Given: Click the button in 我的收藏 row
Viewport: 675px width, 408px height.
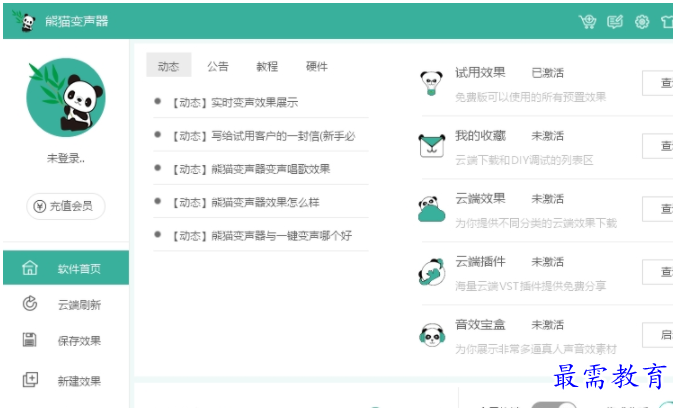Looking at the screenshot, I should tap(658, 146).
